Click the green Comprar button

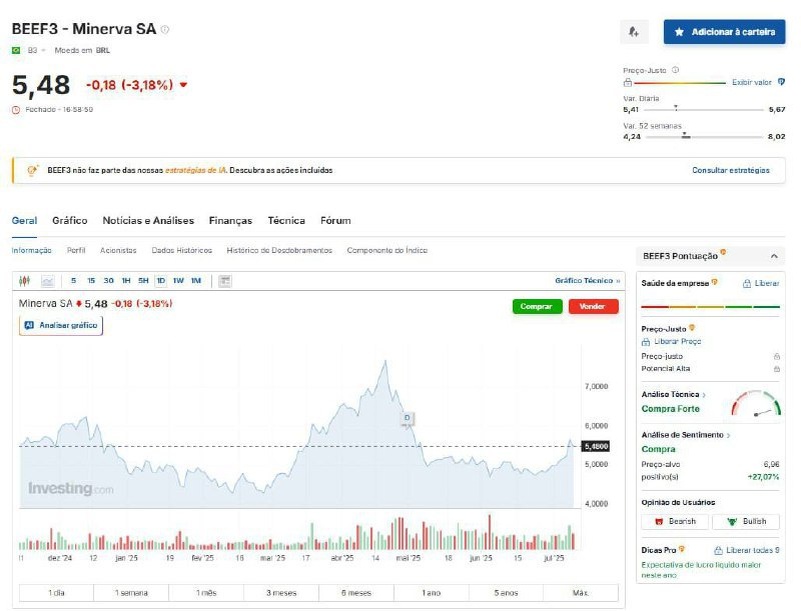[x=537, y=307]
